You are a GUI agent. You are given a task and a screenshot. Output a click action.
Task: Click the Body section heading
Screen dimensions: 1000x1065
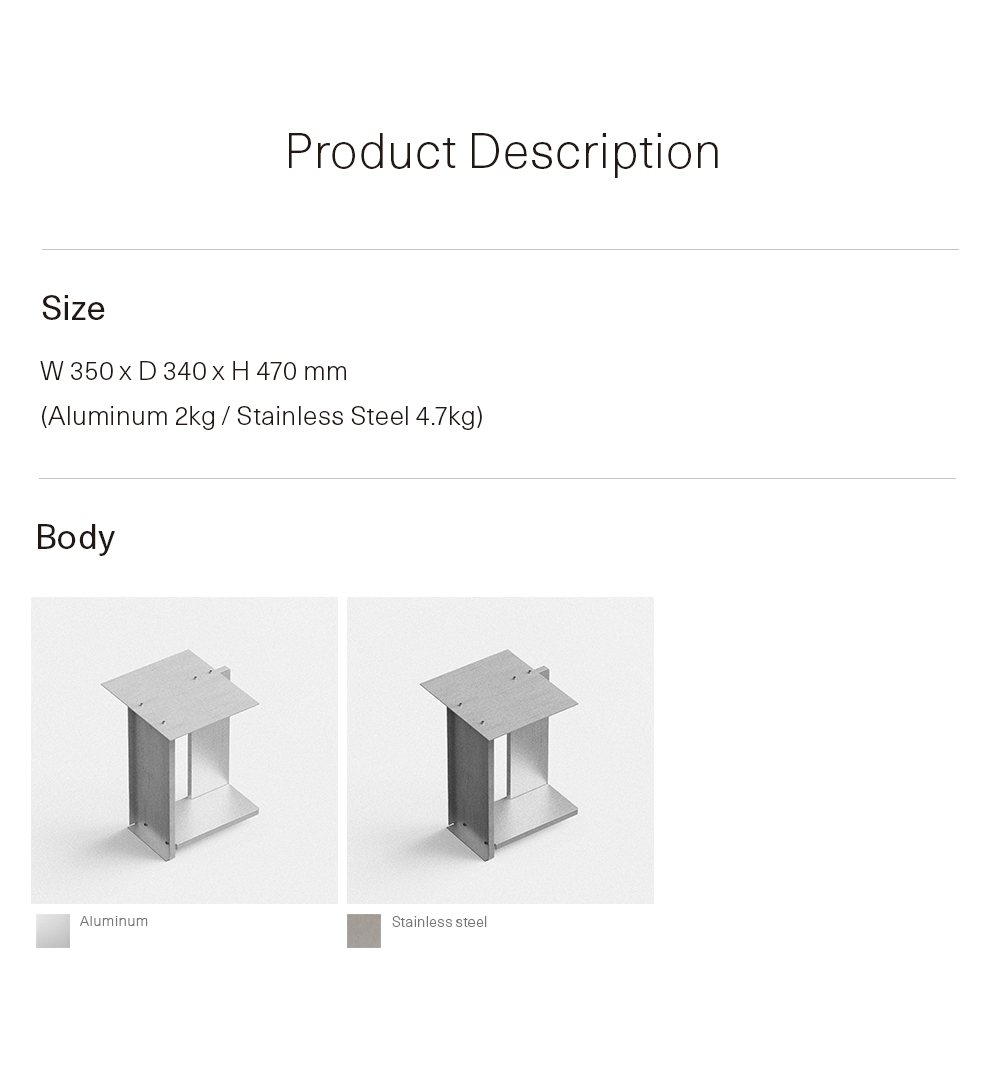(x=75, y=537)
